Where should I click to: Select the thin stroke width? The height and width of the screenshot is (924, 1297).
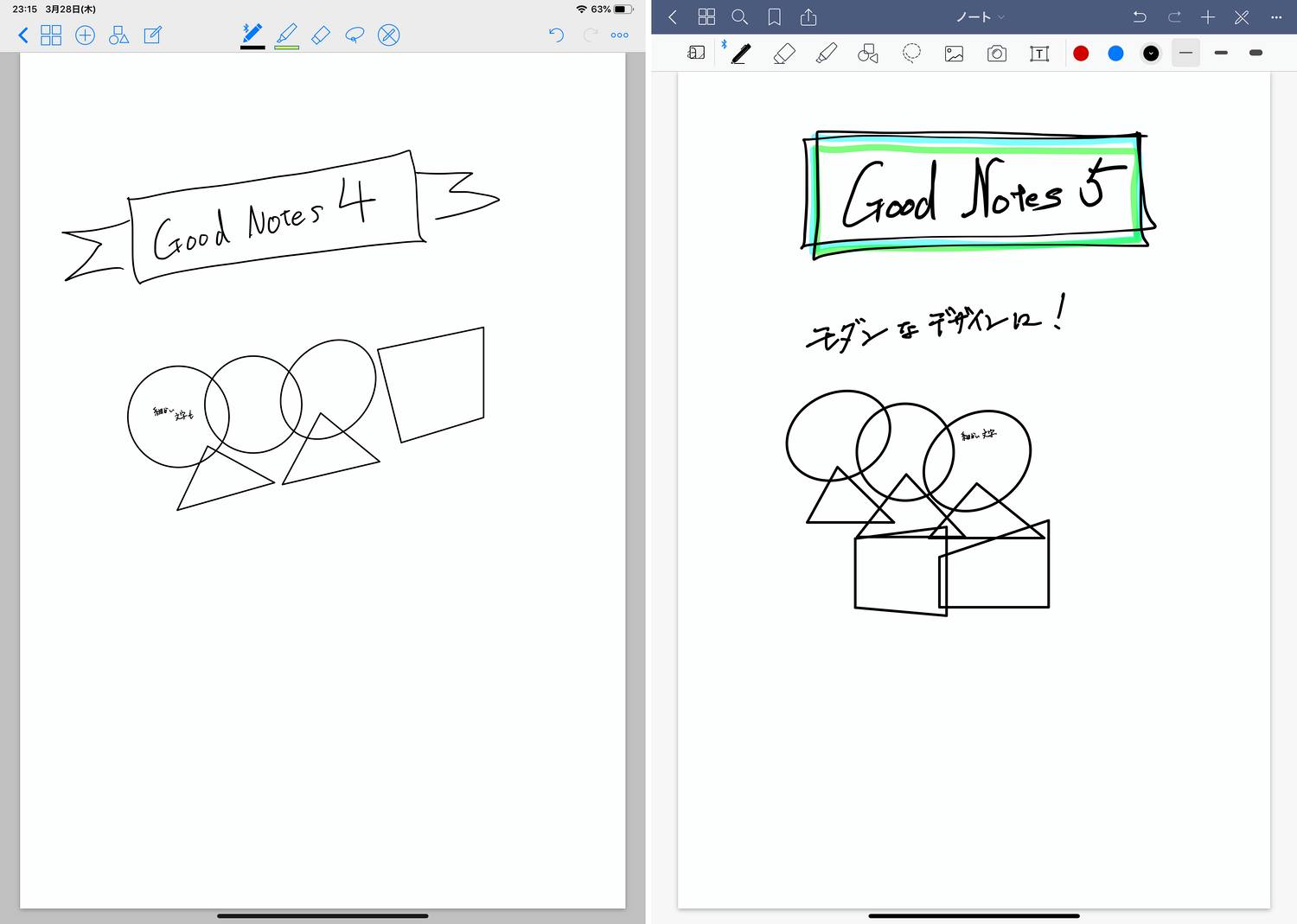(x=1185, y=54)
